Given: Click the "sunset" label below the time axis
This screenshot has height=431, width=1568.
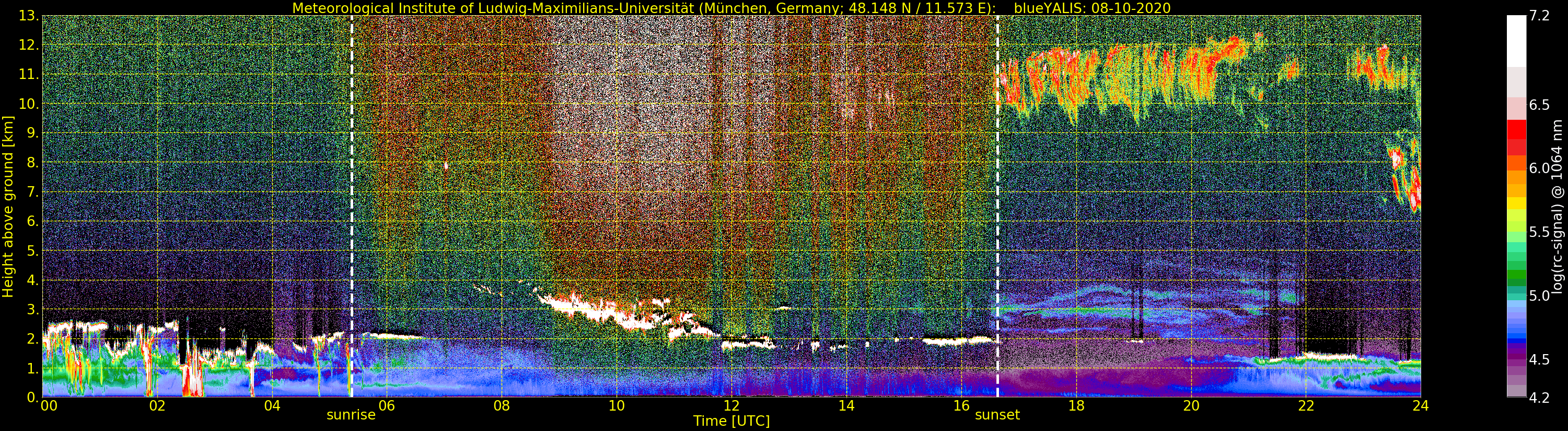Looking at the screenshot, I should tap(997, 415).
